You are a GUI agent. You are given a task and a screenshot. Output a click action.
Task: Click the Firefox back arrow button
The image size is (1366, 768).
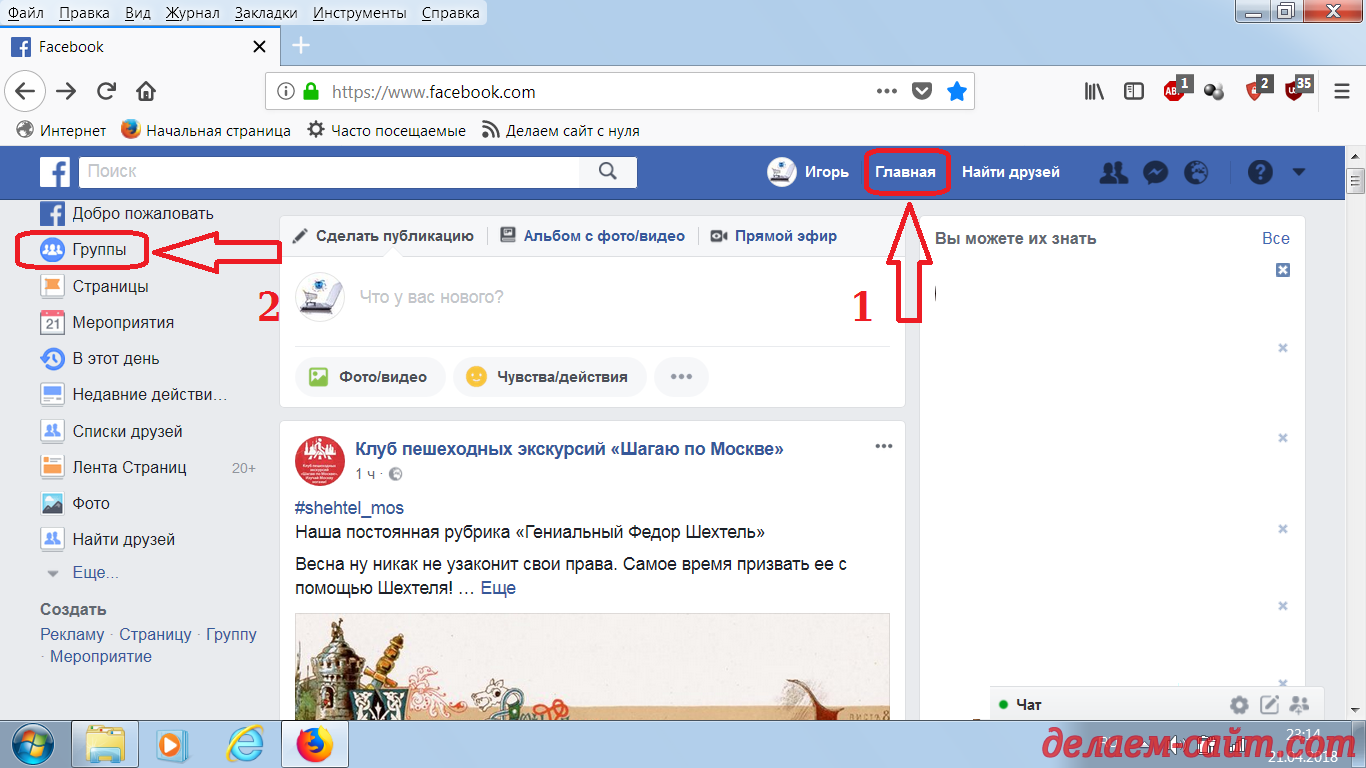[25, 91]
